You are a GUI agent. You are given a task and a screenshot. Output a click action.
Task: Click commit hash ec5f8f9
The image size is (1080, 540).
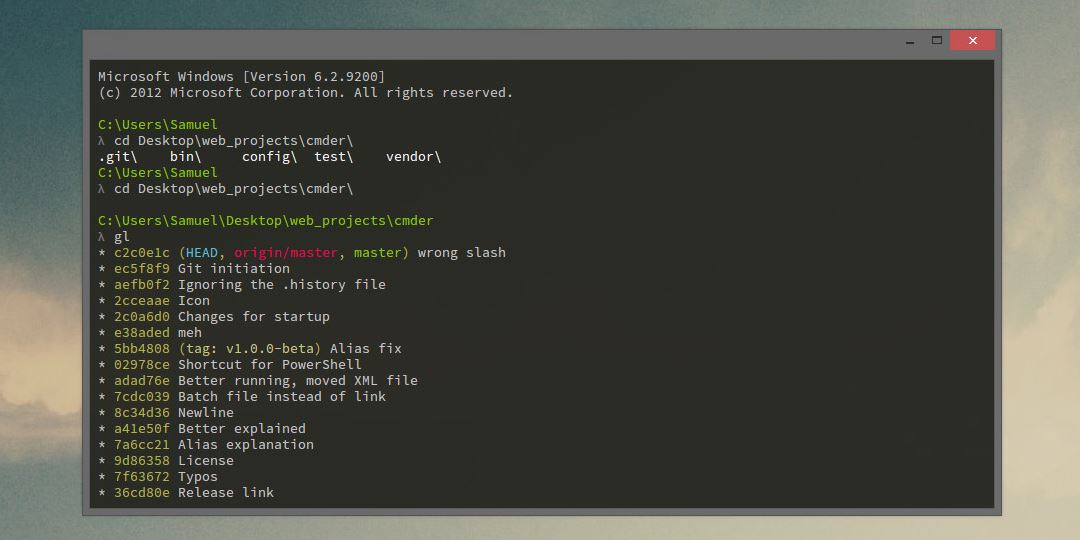click(x=142, y=269)
